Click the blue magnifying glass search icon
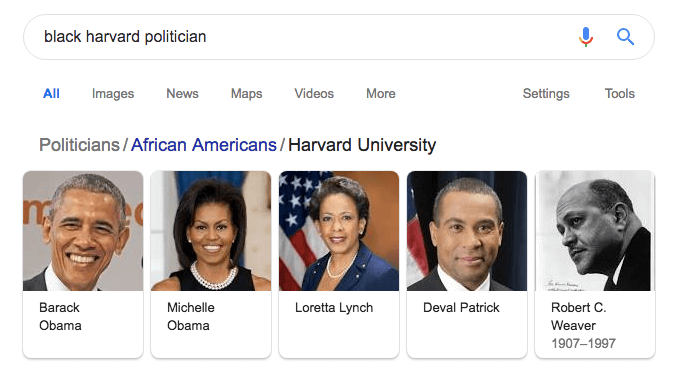This screenshot has width=695, height=371. tap(625, 37)
